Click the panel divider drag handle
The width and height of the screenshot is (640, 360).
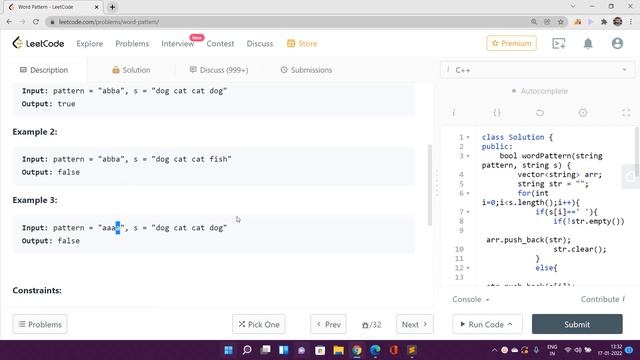pyautogui.click(x=436, y=182)
